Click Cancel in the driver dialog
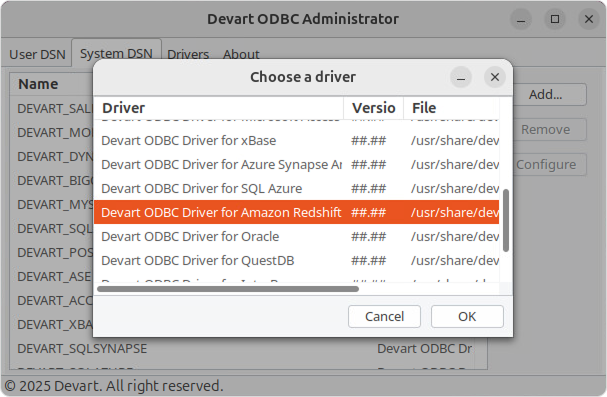This screenshot has height=397, width=607. point(384,317)
